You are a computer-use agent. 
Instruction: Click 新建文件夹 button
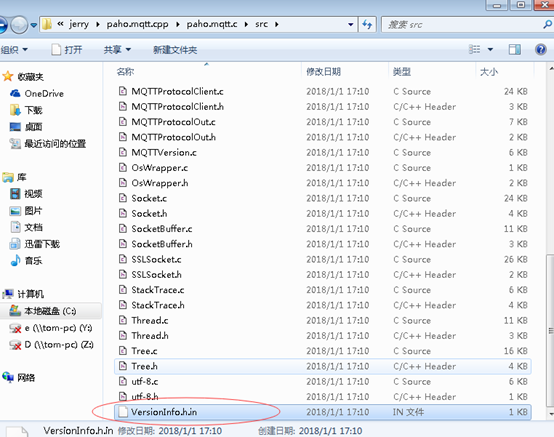pos(175,50)
